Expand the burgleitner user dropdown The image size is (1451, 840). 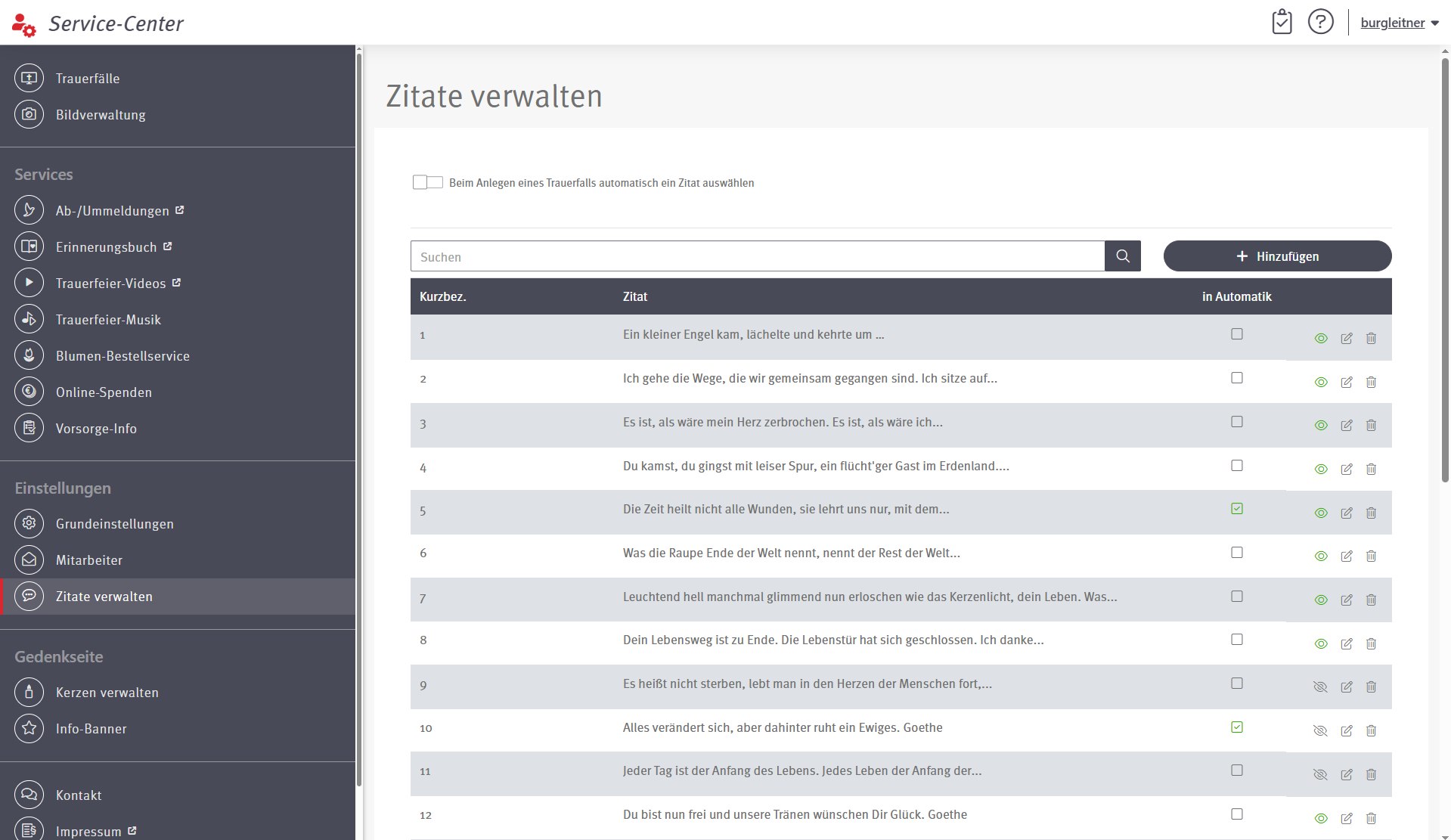[1400, 23]
